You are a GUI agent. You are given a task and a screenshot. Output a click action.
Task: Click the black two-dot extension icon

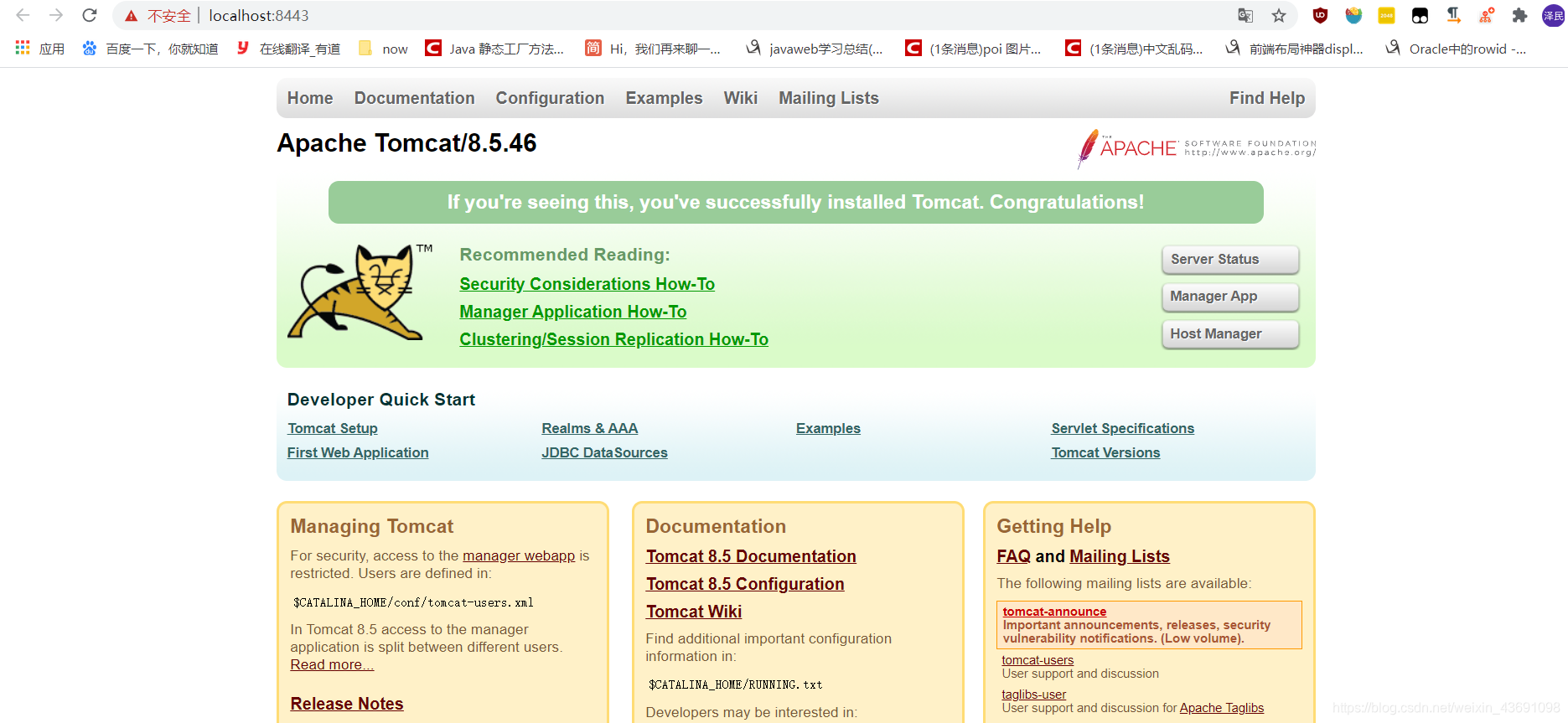click(1420, 15)
